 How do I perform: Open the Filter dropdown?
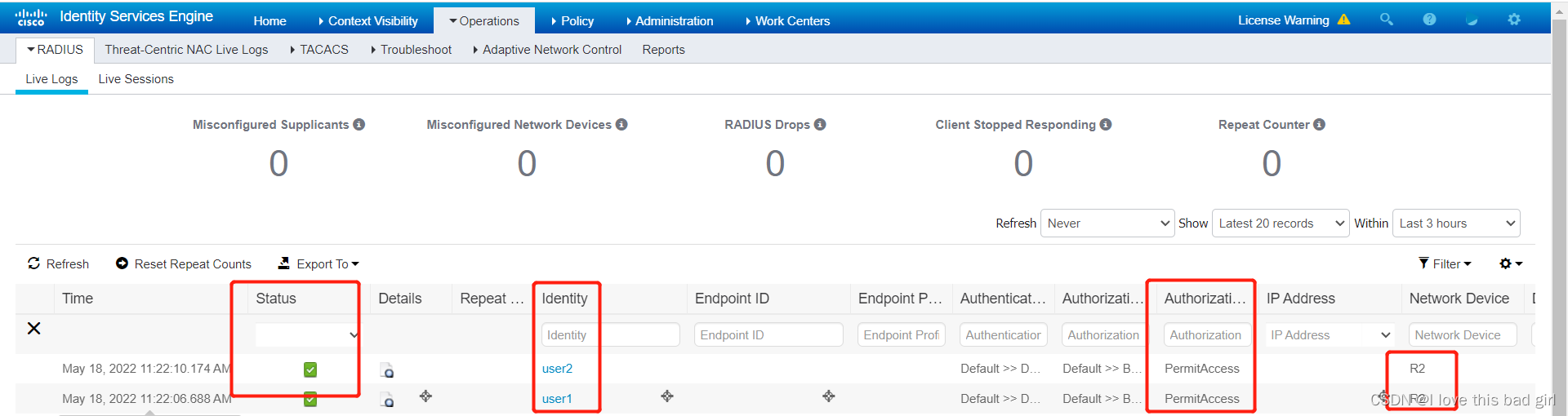1445,263
